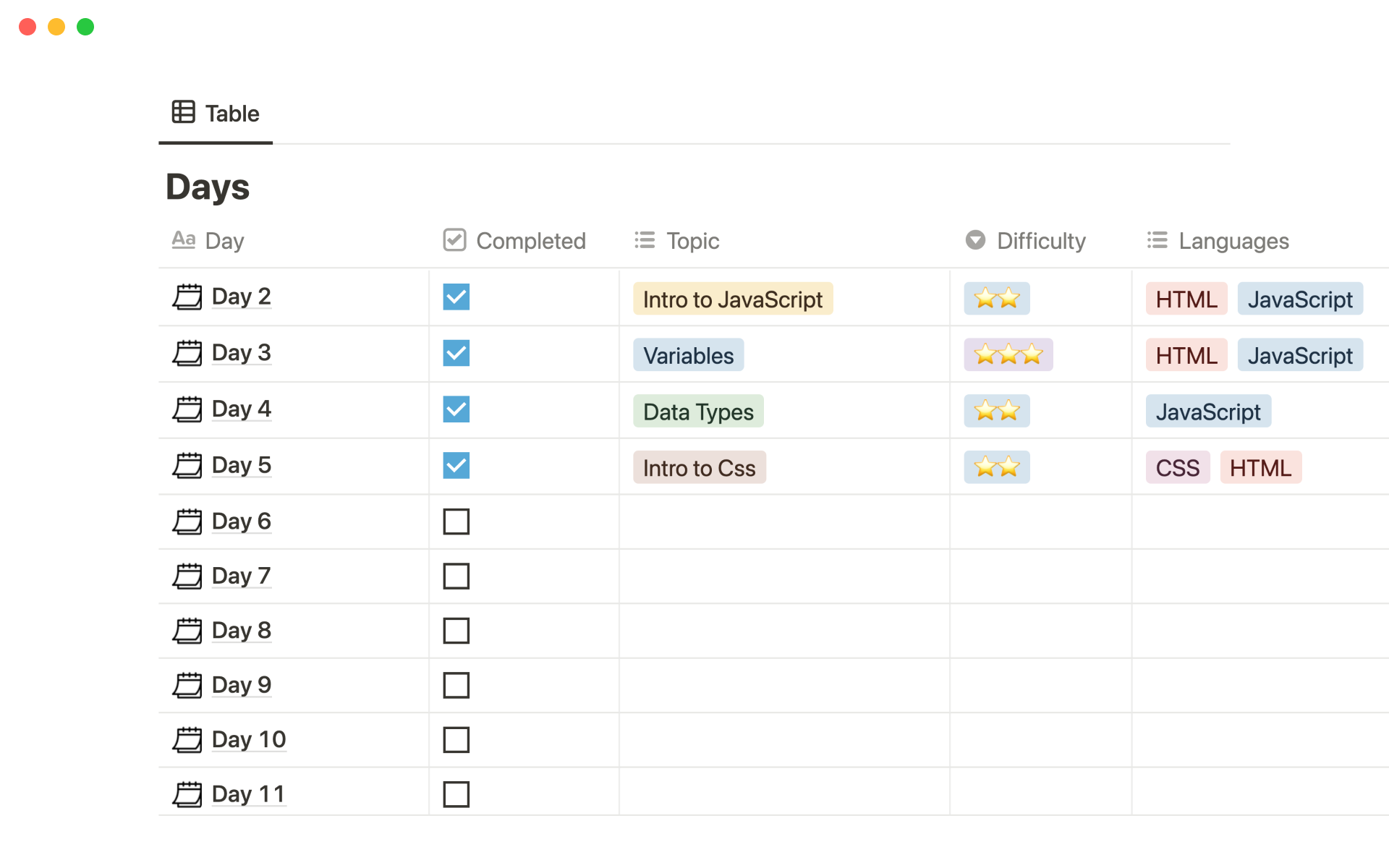Click the table view icon in the tab
This screenshot has width=1389, height=868.
pos(183,112)
